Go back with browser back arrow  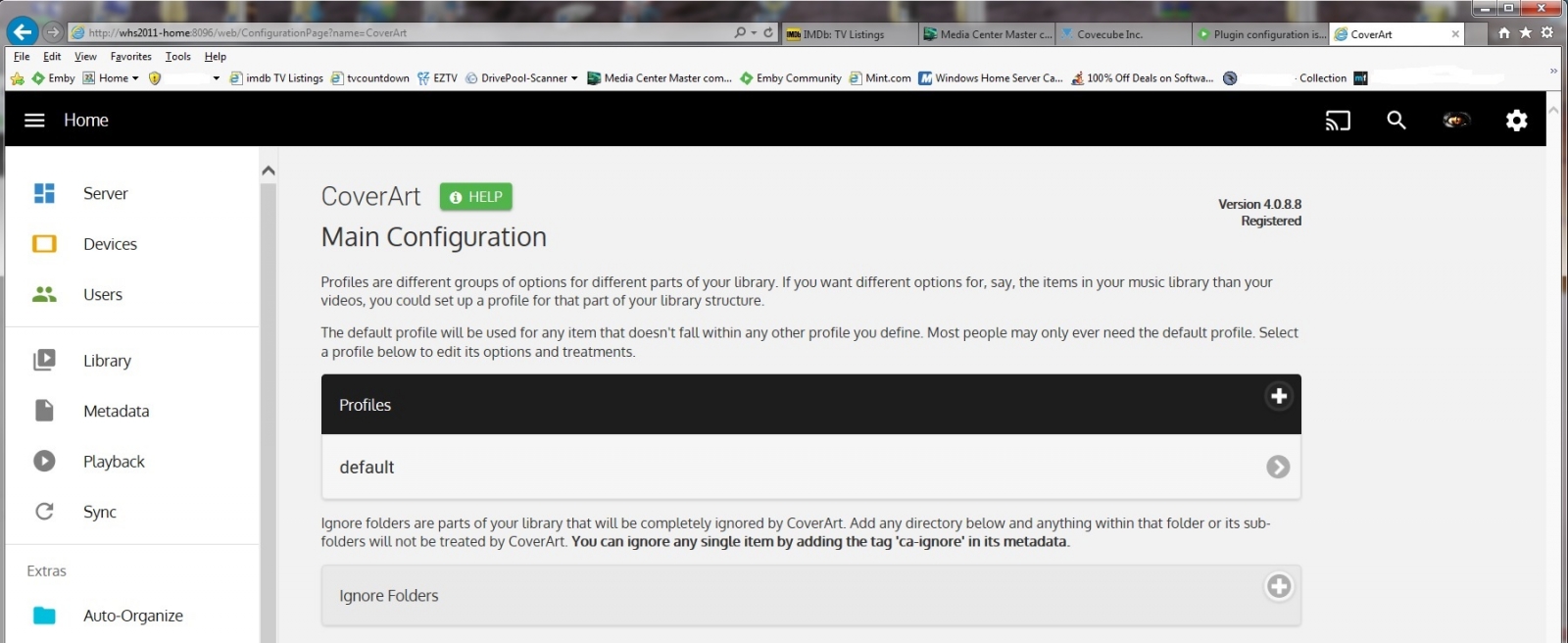22,32
